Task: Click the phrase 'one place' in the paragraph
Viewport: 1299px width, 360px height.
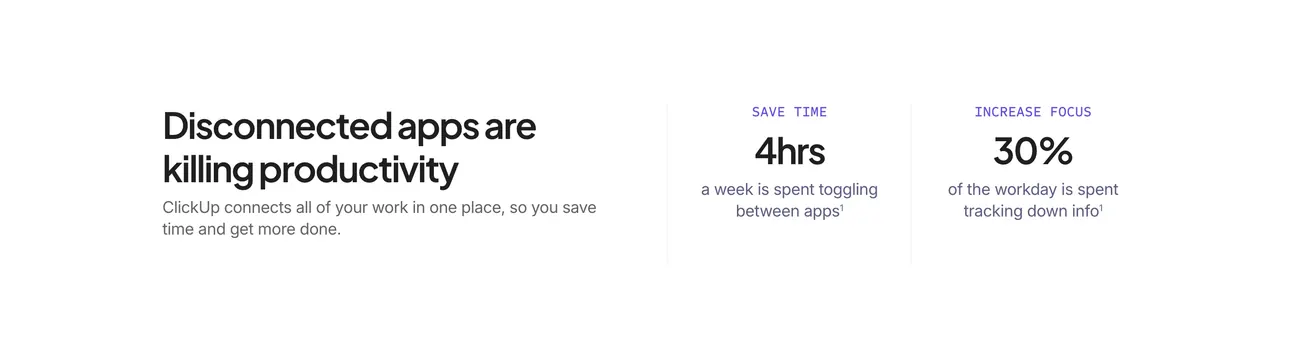Action: (x=493, y=208)
